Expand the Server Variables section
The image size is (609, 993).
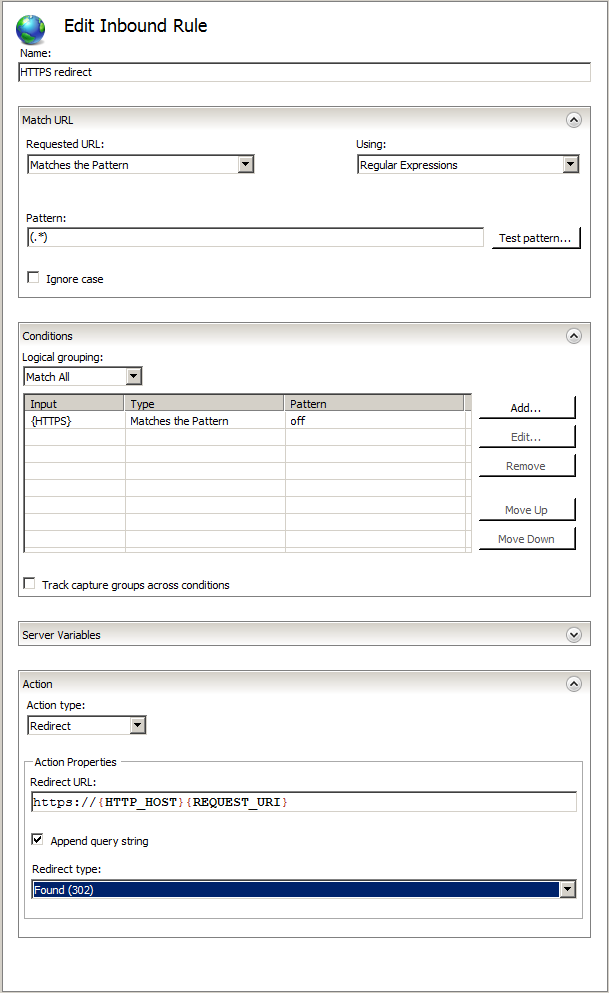(x=573, y=634)
